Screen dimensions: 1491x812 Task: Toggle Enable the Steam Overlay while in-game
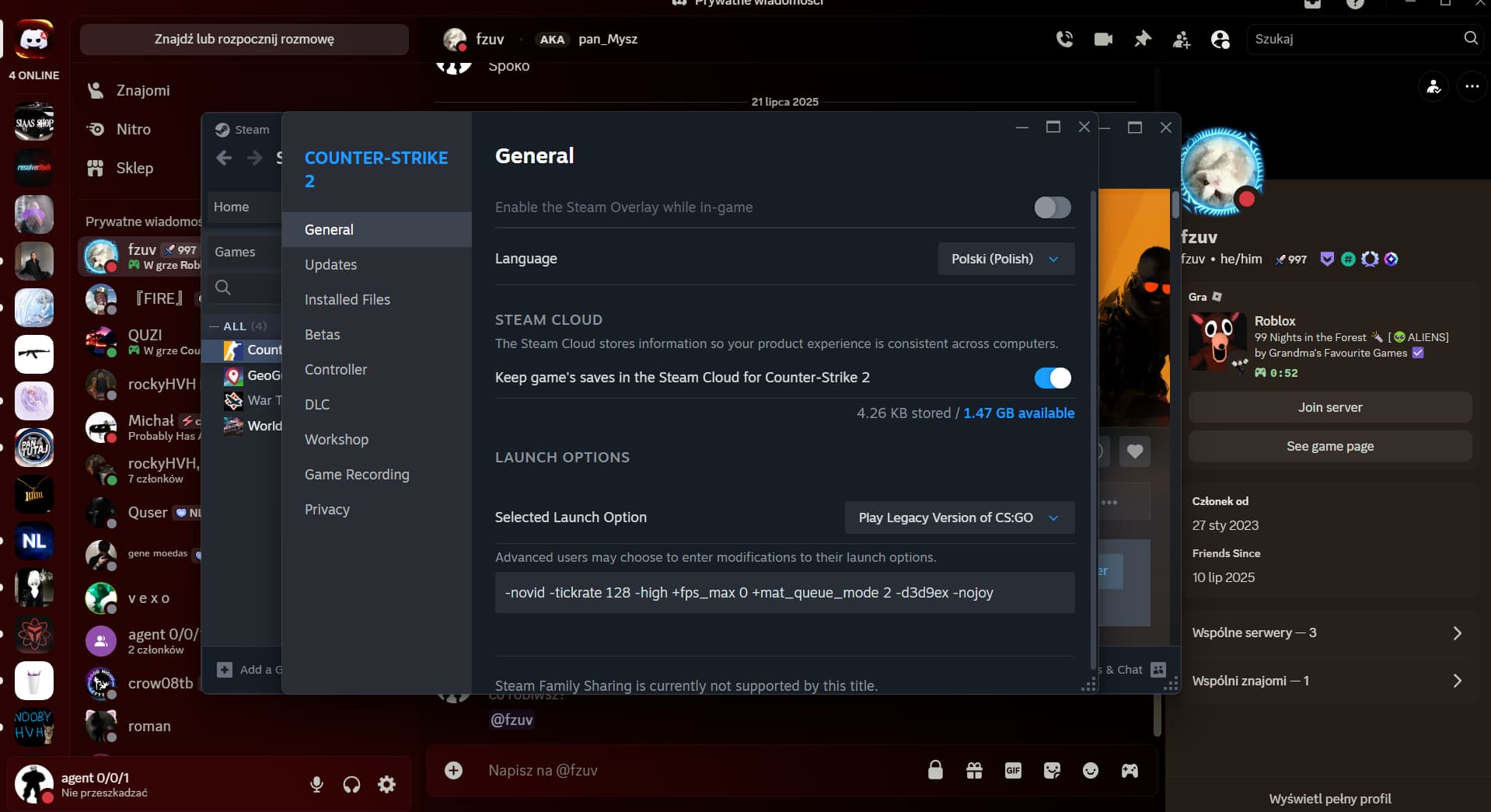point(1052,207)
